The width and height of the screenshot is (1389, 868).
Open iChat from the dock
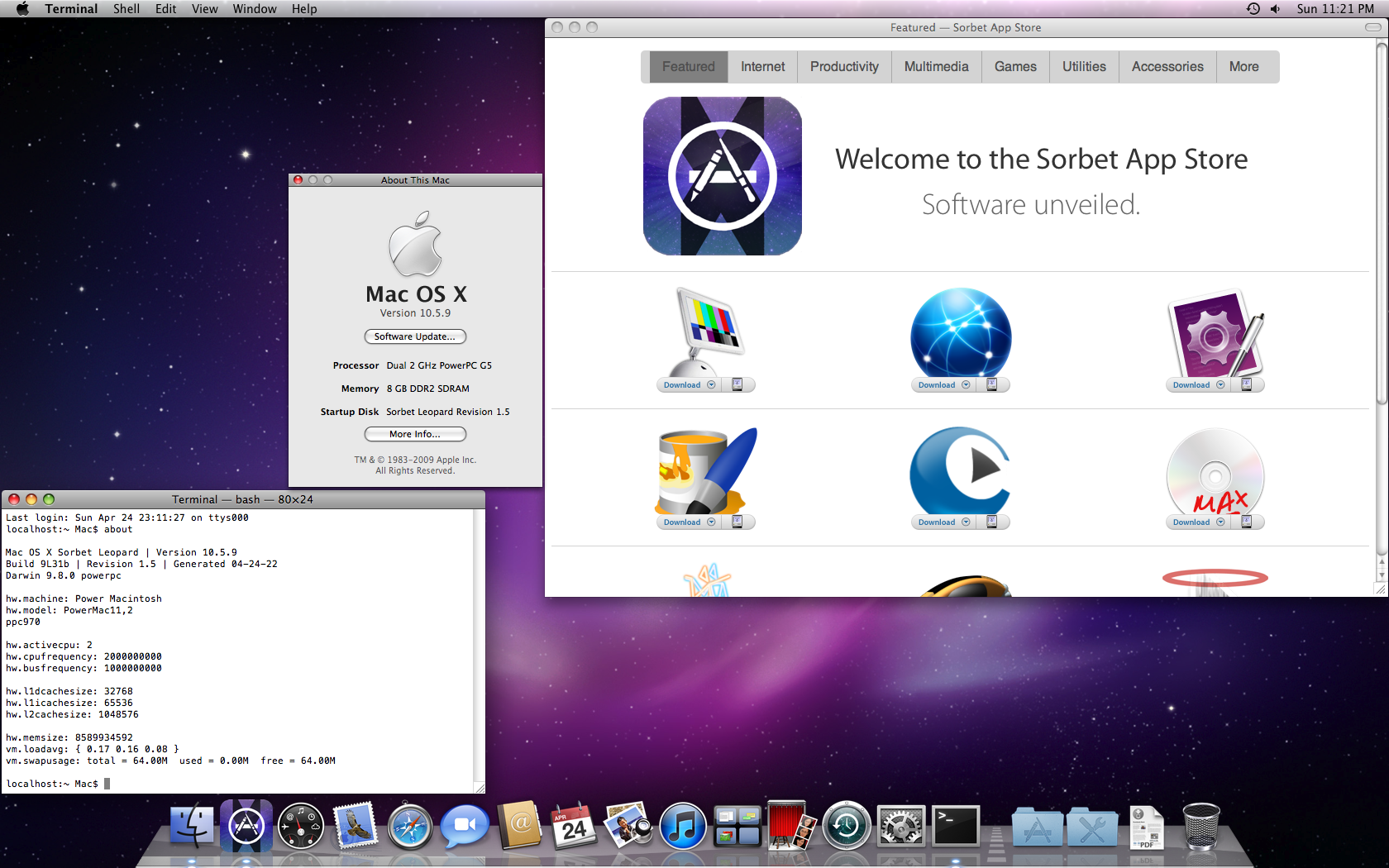click(464, 827)
